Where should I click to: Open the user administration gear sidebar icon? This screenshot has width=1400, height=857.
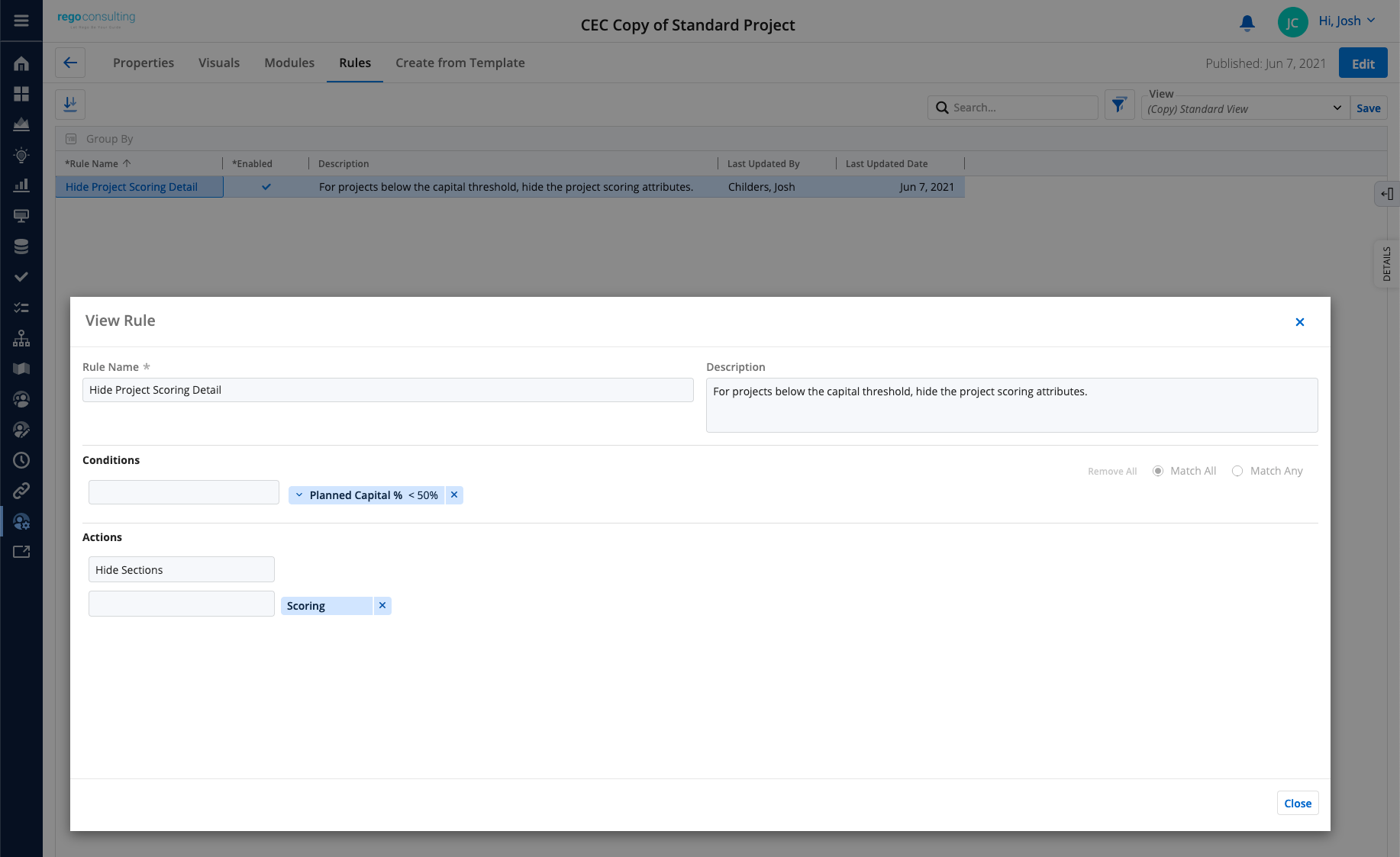[x=21, y=521]
